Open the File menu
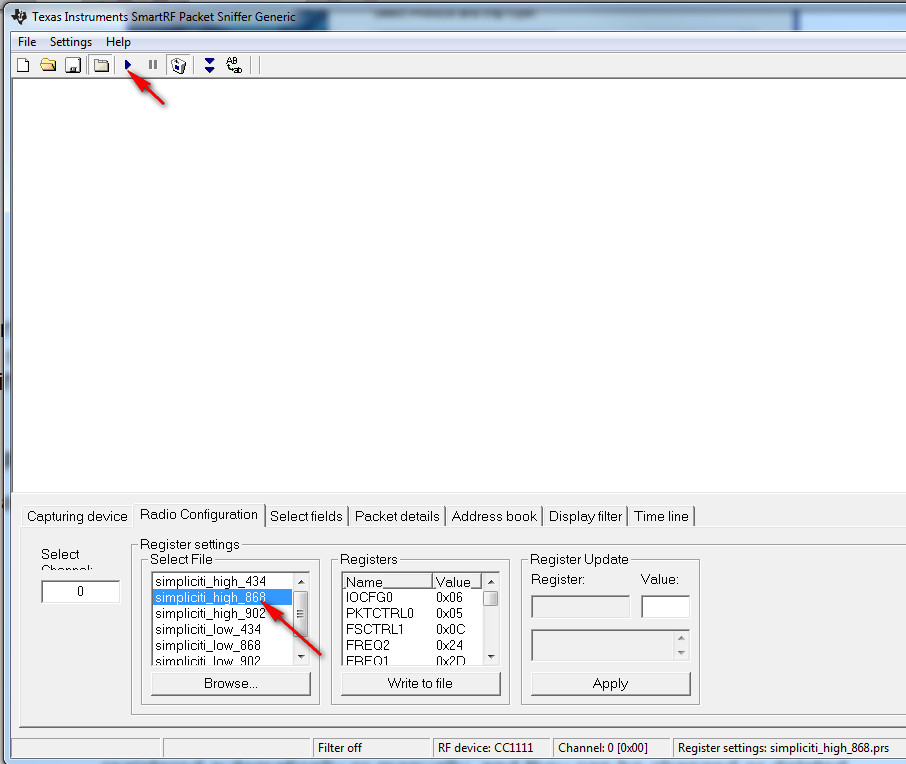This screenshot has height=764, width=906. coord(27,42)
